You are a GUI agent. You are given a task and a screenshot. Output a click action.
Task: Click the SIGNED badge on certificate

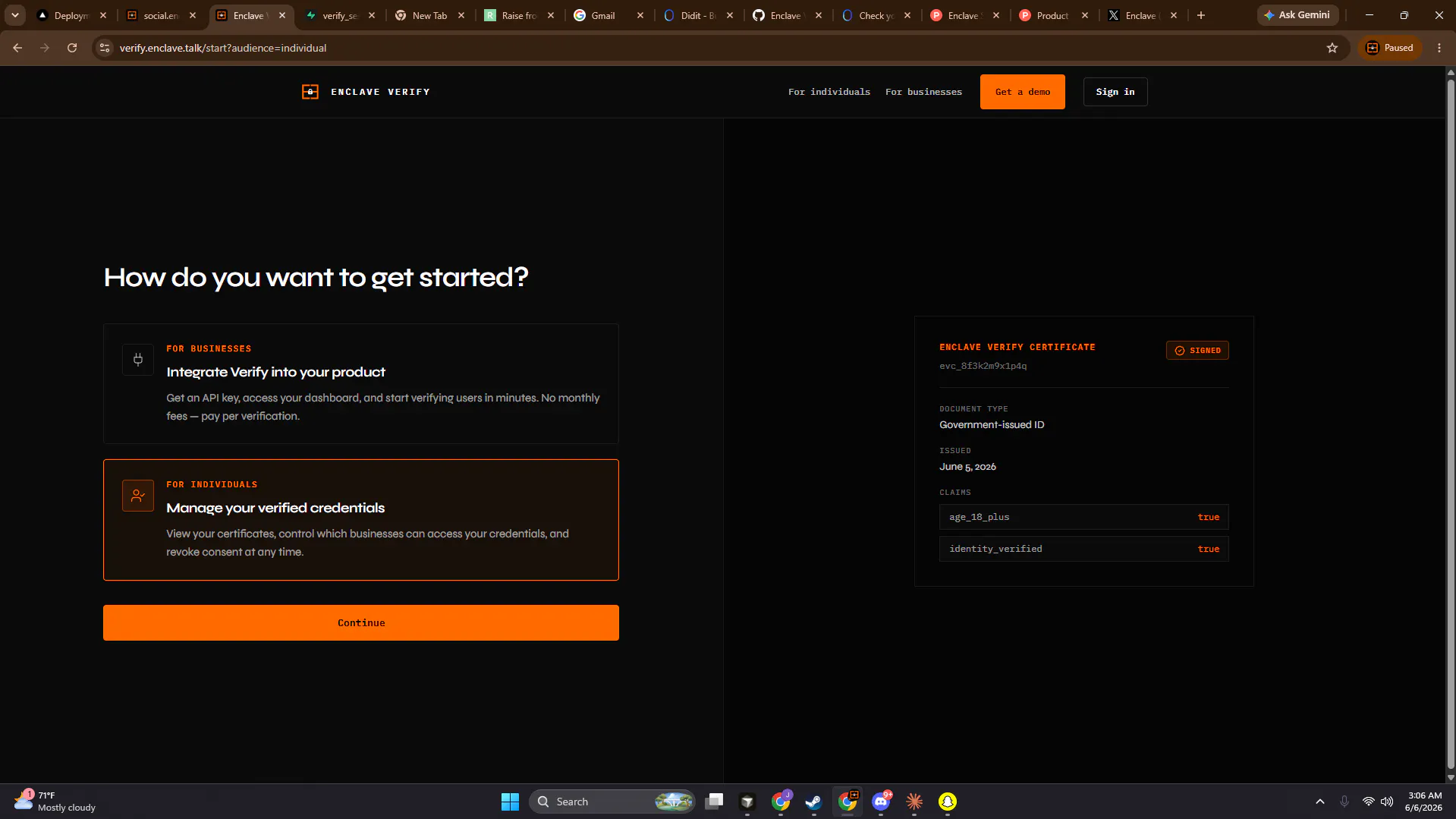click(1197, 351)
